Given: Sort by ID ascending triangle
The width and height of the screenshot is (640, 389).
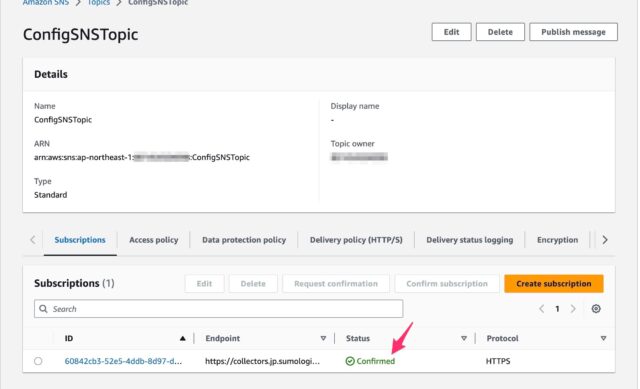Looking at the screenshot, I should pyautogui.click(x=182, y=338).
